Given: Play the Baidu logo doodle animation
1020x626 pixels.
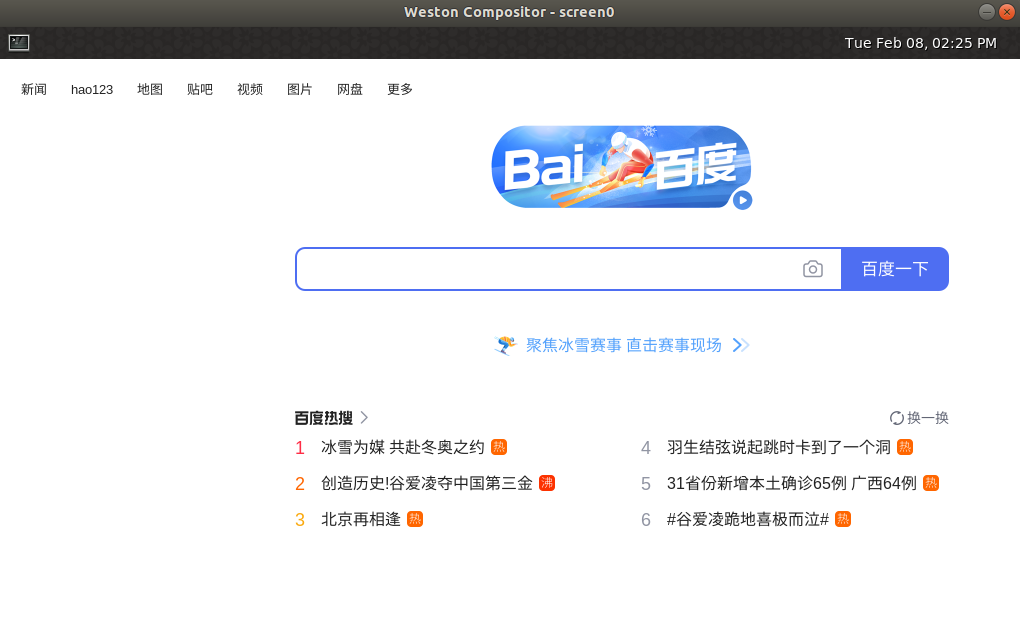Looking at the screenshot, I should coord(742,200).
